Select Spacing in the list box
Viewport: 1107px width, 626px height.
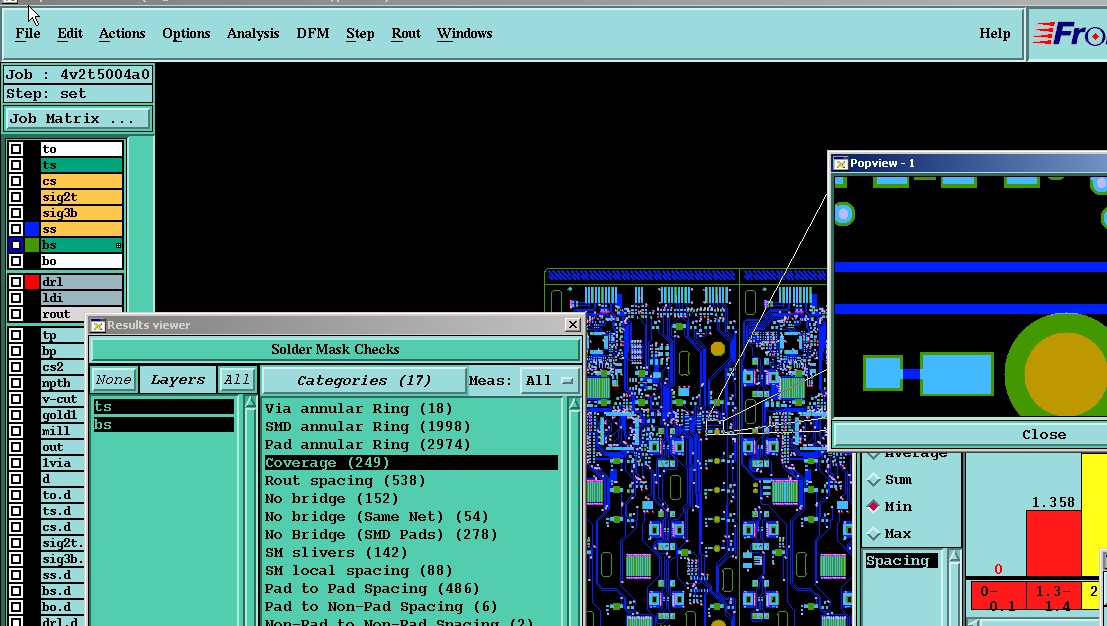(x=902, y=561)
